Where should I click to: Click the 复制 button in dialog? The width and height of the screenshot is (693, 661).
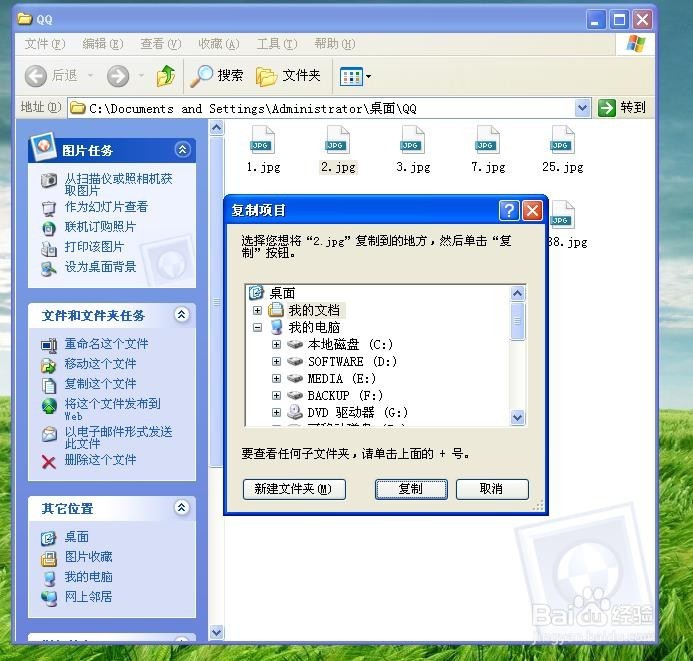point(411,489)
